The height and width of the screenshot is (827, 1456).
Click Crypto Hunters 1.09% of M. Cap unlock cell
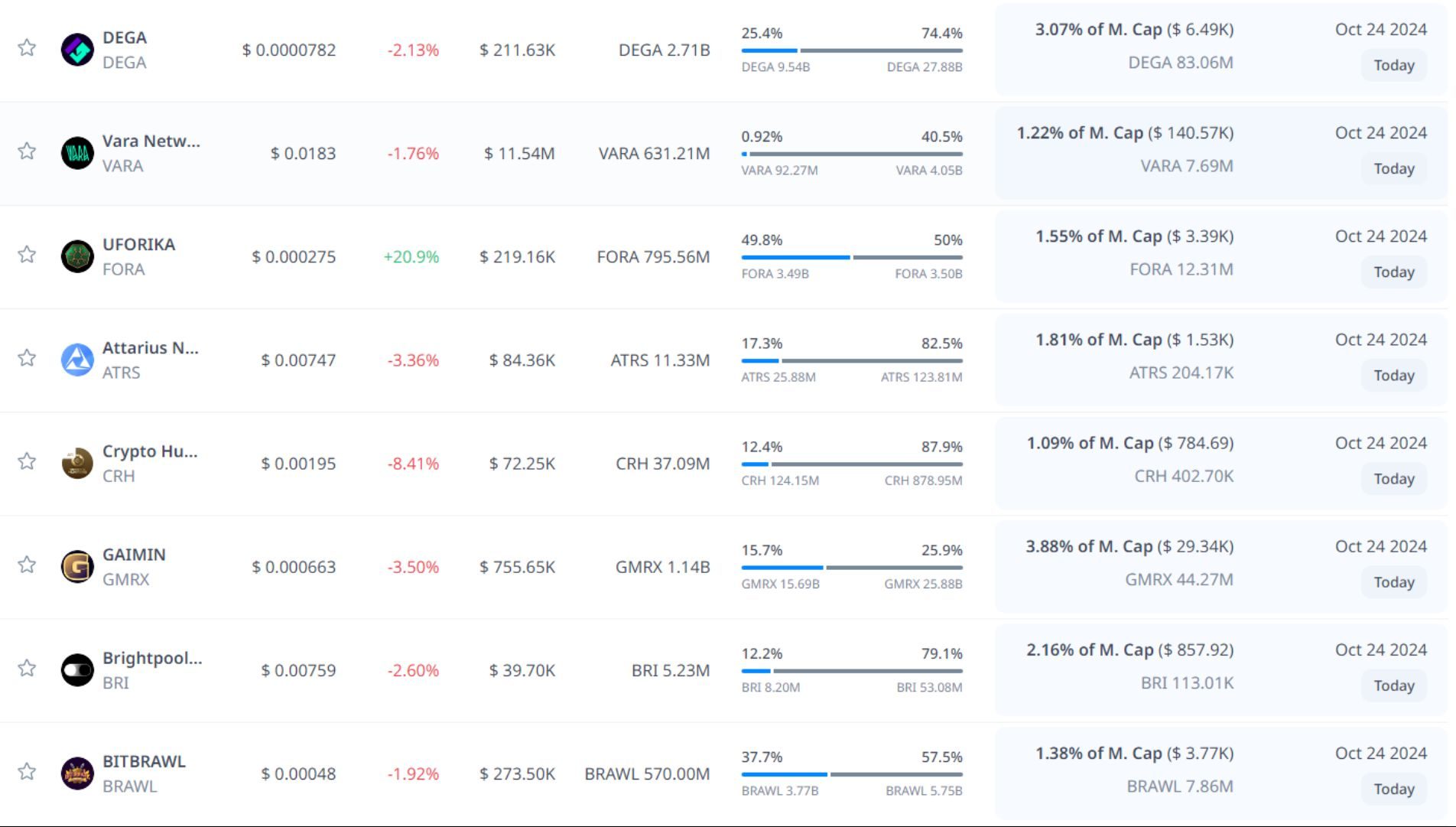pos(1129,443)
